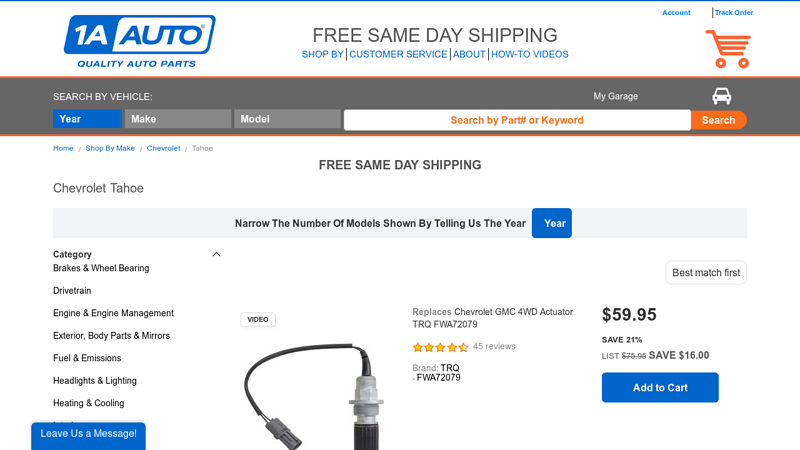The height and width of the screenshot is (450, 800).
Task: Collapse the Category filter section
Action: click(x=216, y=254)
